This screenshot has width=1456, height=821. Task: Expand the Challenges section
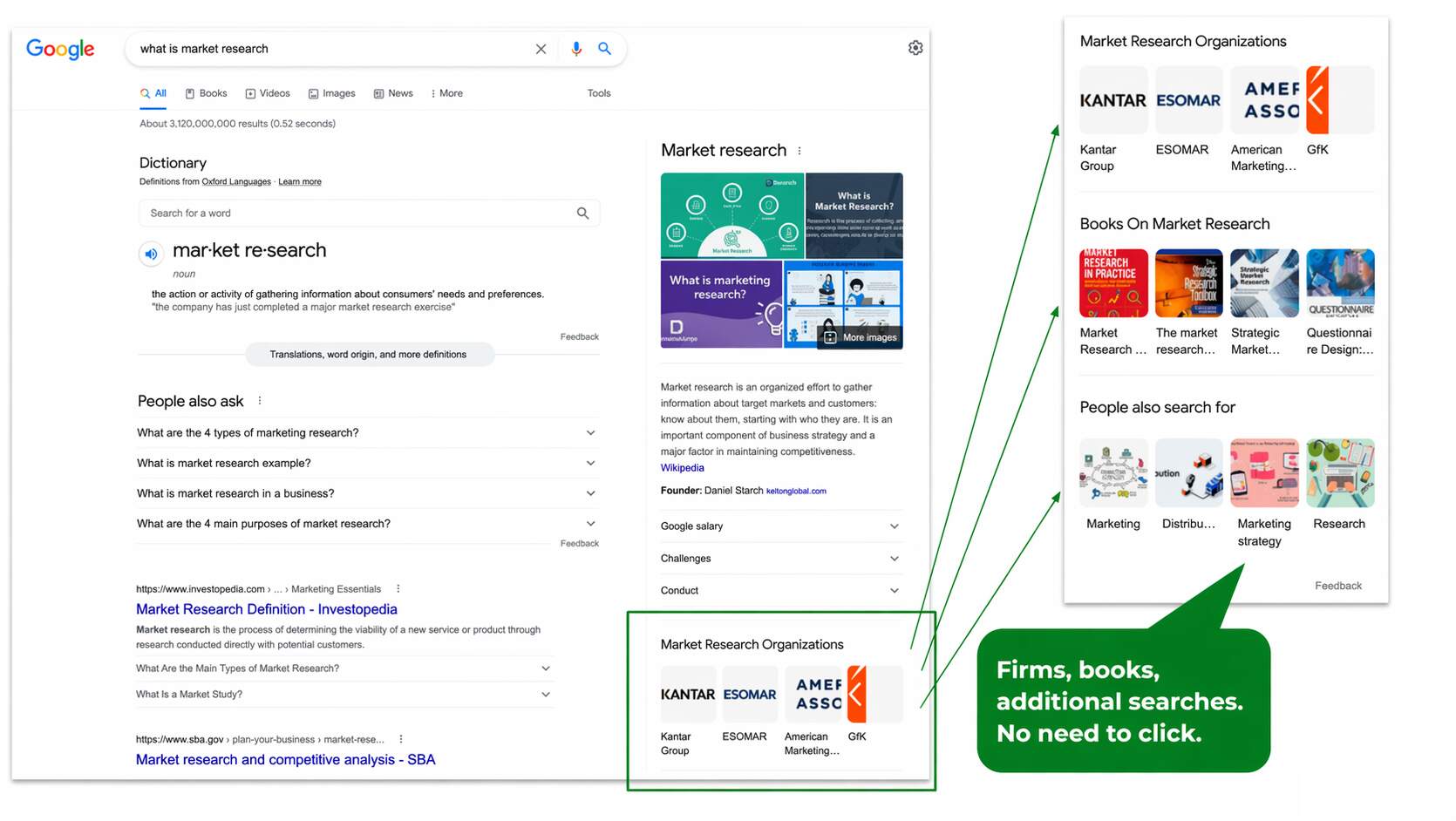(780, 559)
